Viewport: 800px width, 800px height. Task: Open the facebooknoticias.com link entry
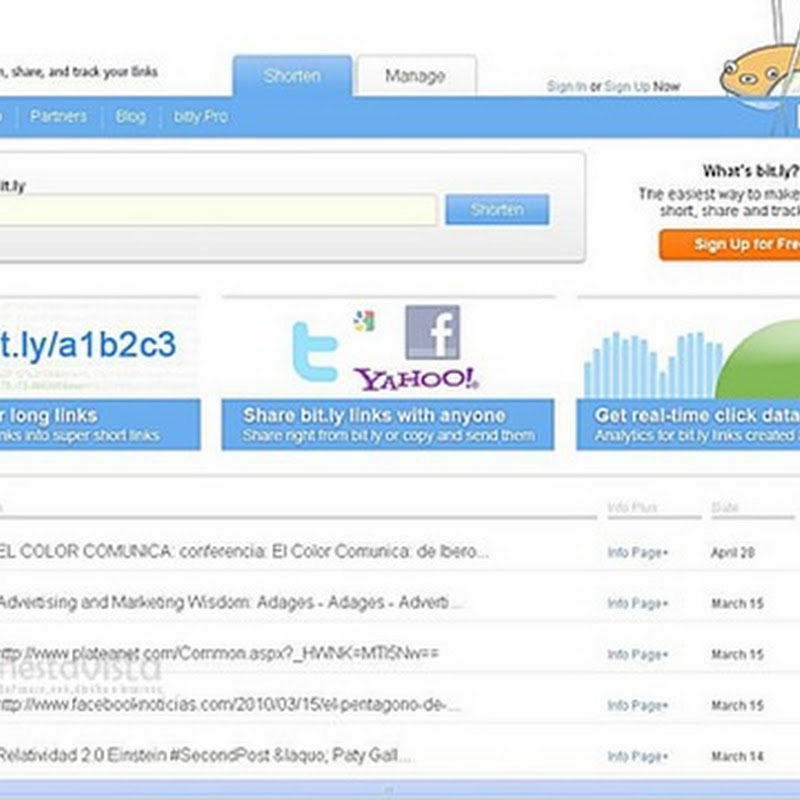[x=231, y=705]
